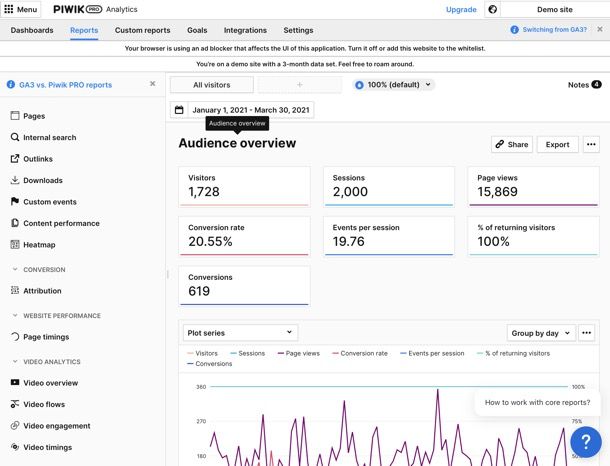
Task: Toggle the Conversions series in legend
Action: (x=210, y=364)
